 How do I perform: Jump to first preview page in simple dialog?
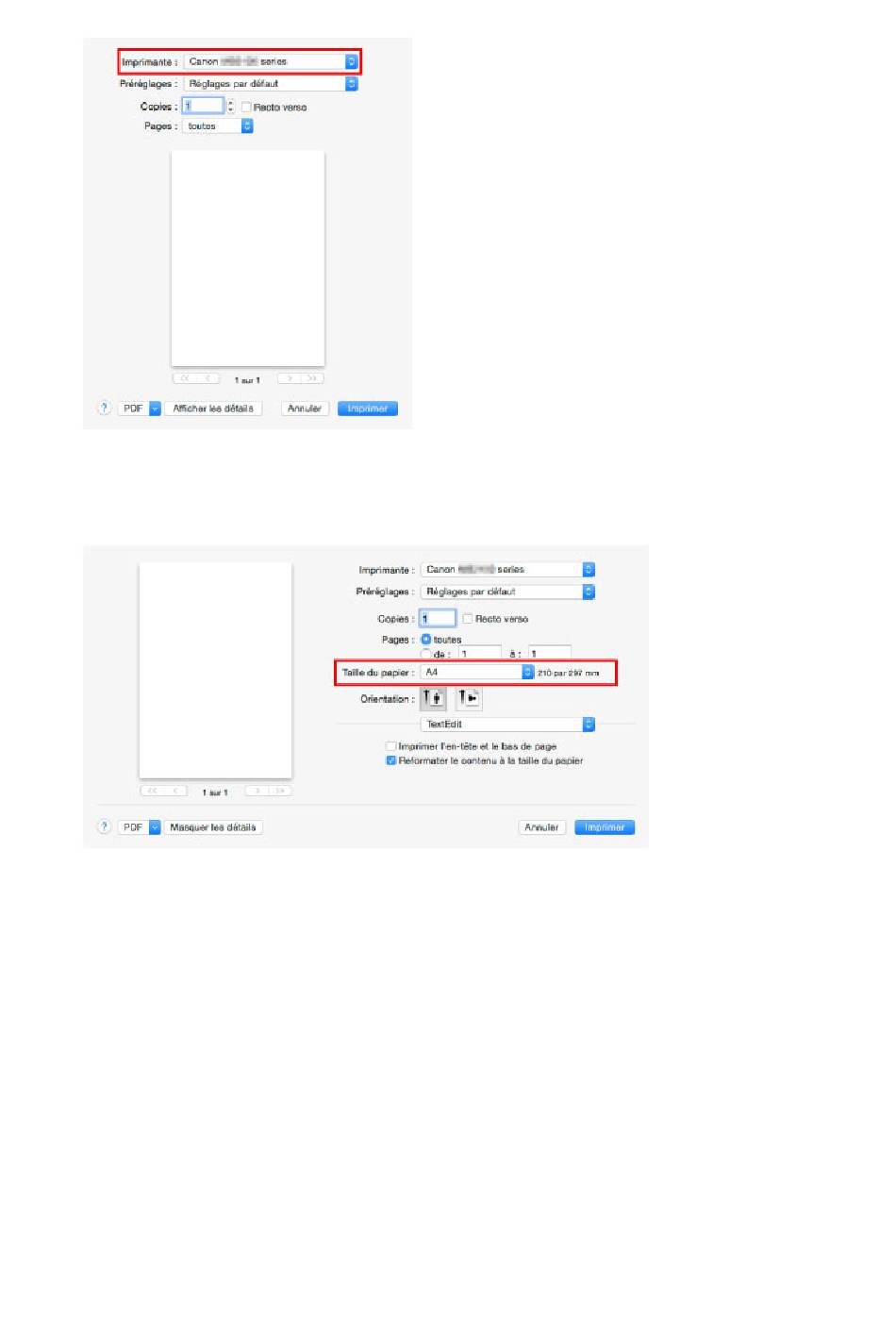point(185,378)
